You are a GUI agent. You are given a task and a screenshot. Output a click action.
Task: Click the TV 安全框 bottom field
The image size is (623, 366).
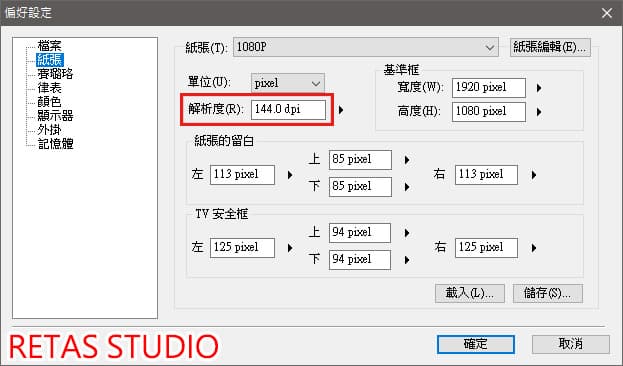(x=360, y=260)
